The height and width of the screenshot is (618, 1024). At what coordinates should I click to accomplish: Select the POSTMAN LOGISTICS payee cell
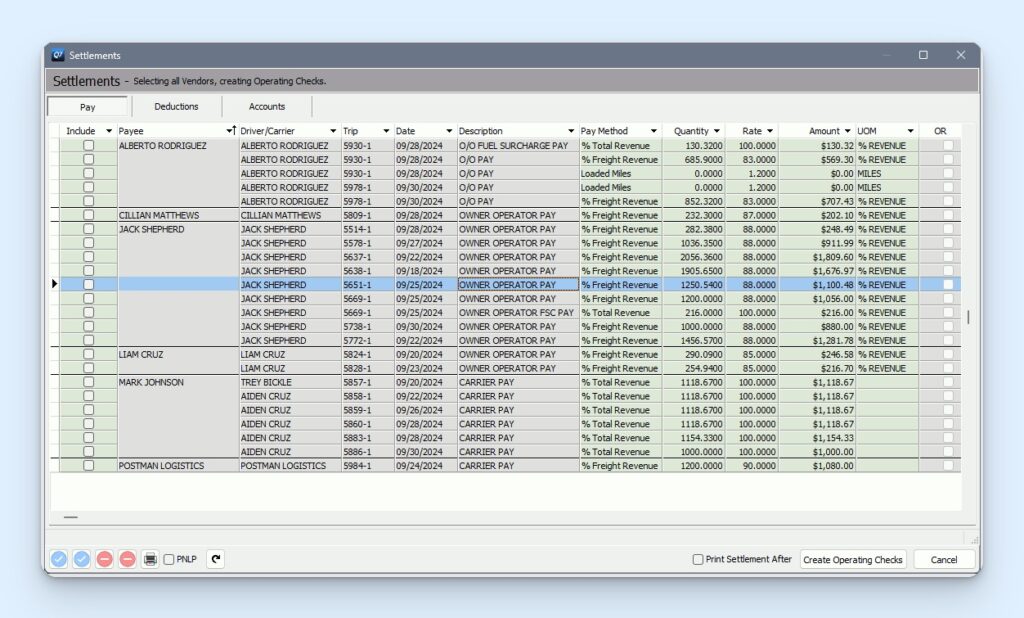178,465
